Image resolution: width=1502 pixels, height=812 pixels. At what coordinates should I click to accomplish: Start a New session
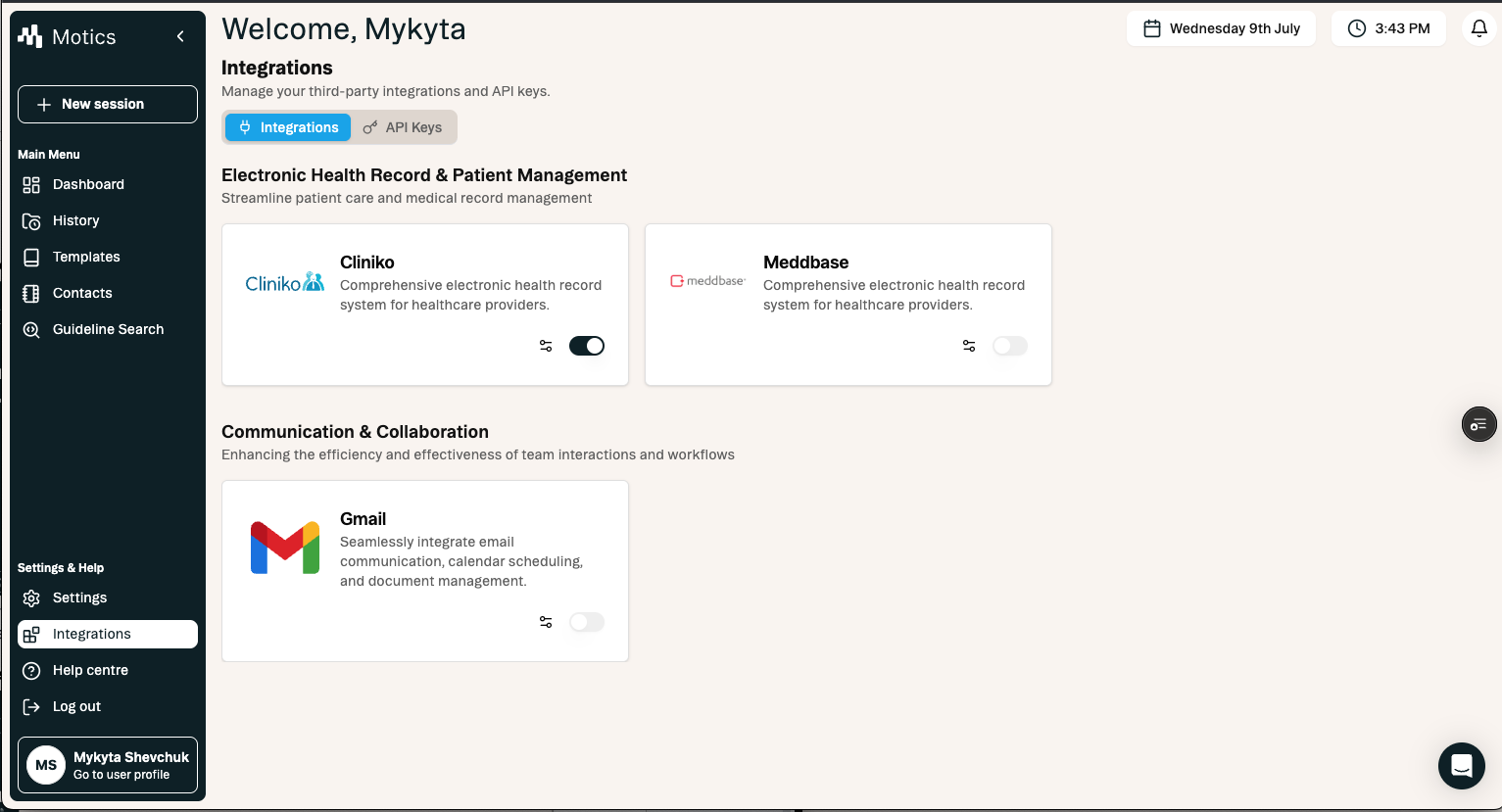click(x=108, y=104)
